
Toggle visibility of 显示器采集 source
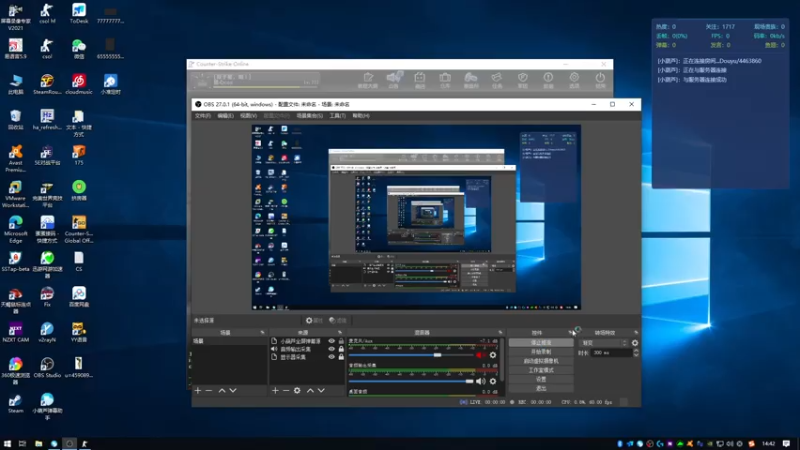coord(332,357)
